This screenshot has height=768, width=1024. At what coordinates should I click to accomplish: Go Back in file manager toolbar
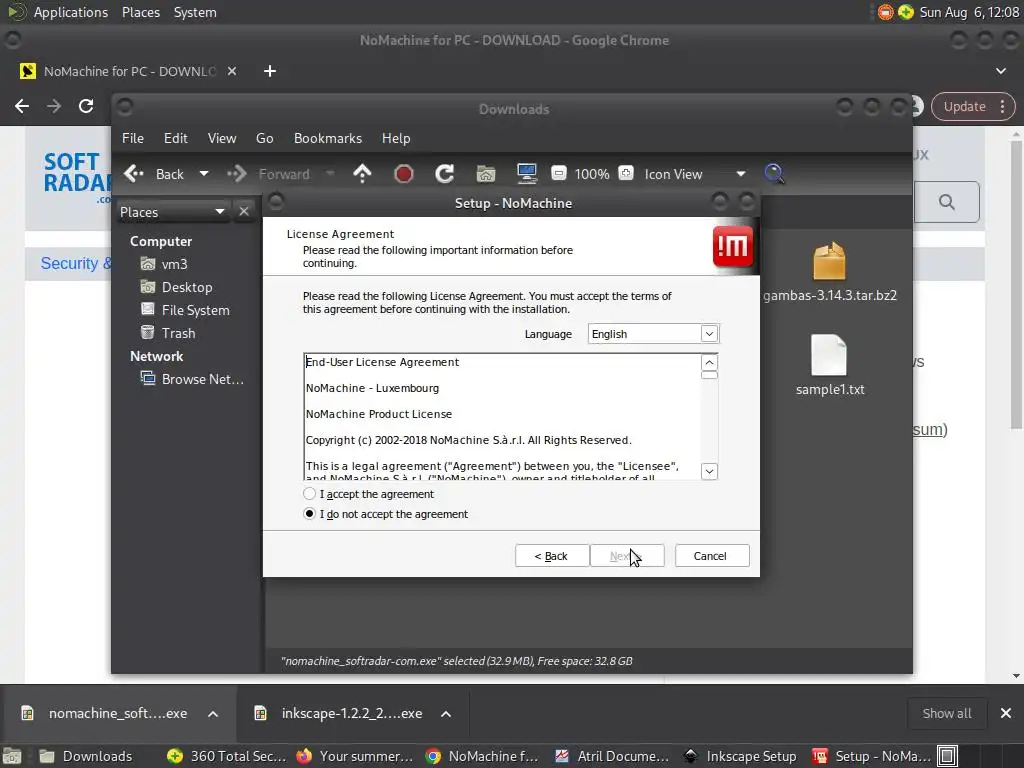click(x=154, y=174)
